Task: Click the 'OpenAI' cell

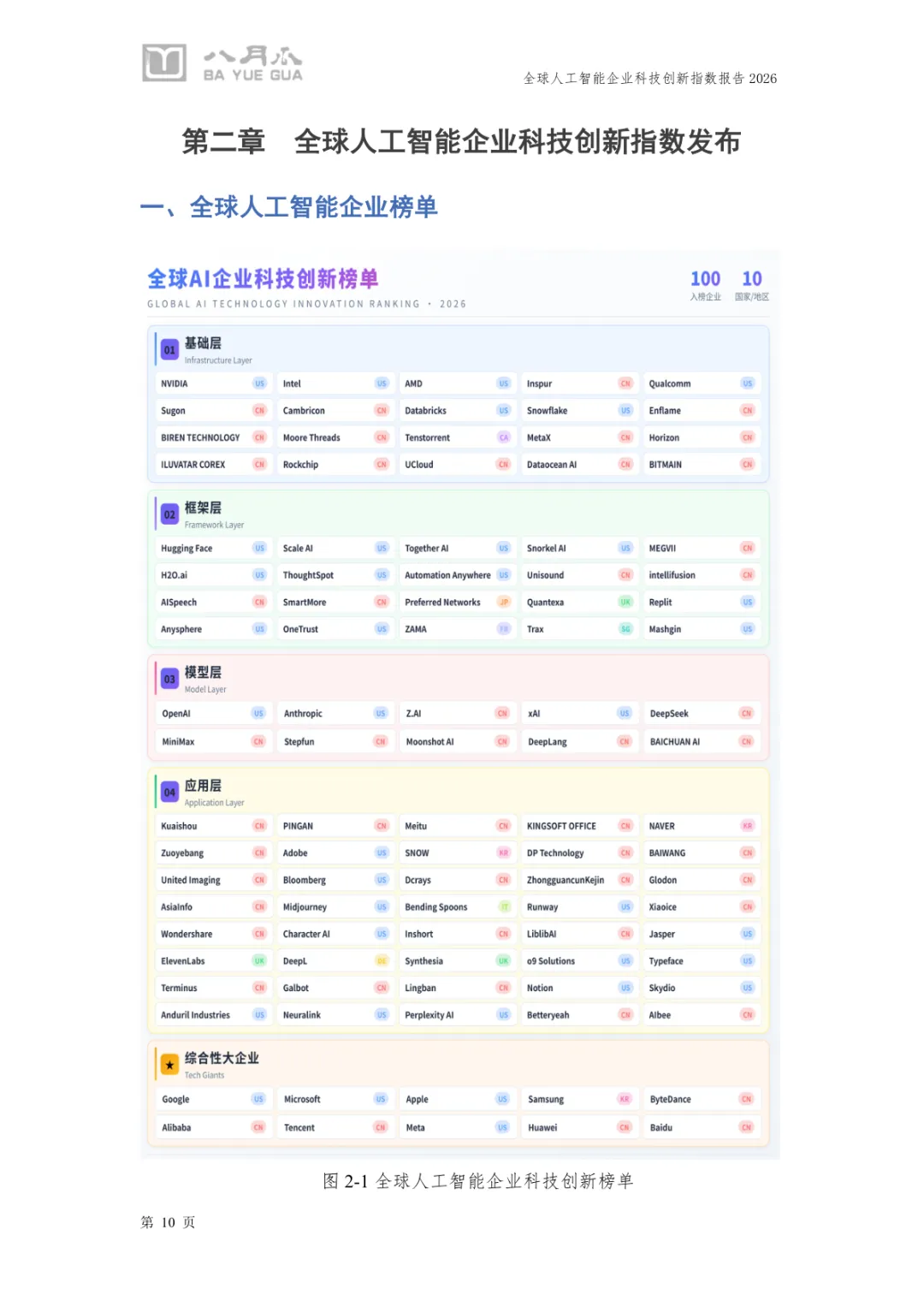Action: point(213,713)
